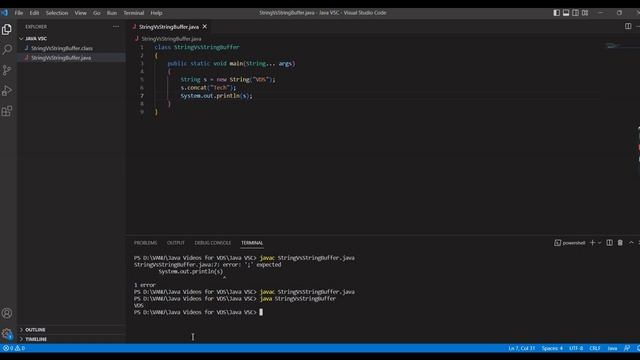
Task: Click 'class StringVsStringBuffer' declaration text
Action: click(x=197, y=47)
